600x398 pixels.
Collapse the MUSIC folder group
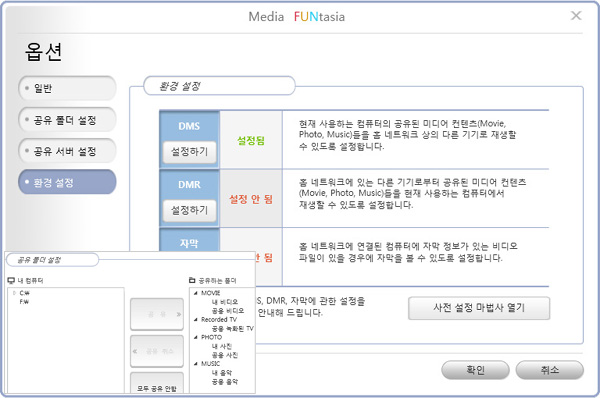196,364
